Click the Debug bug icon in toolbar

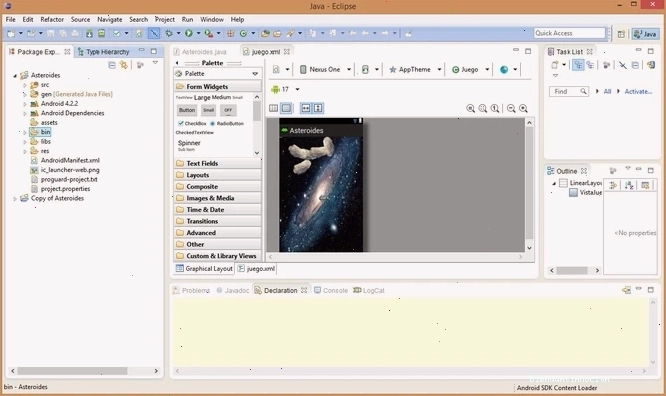click(169, 33)
